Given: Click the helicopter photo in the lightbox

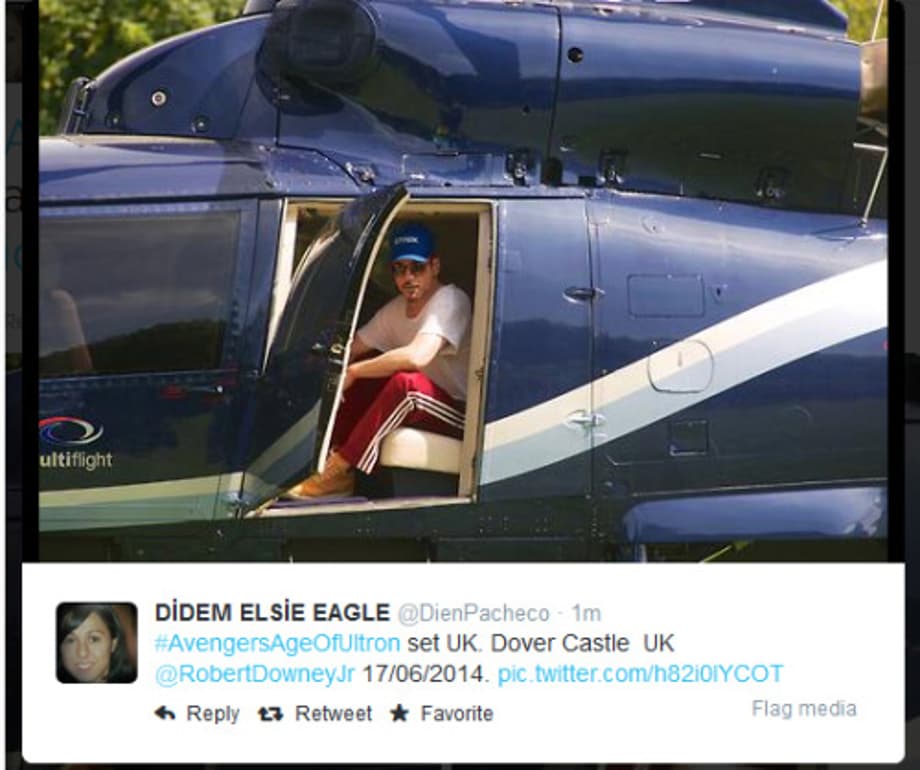Looking at the screenshot, I should tap(463, 281).
